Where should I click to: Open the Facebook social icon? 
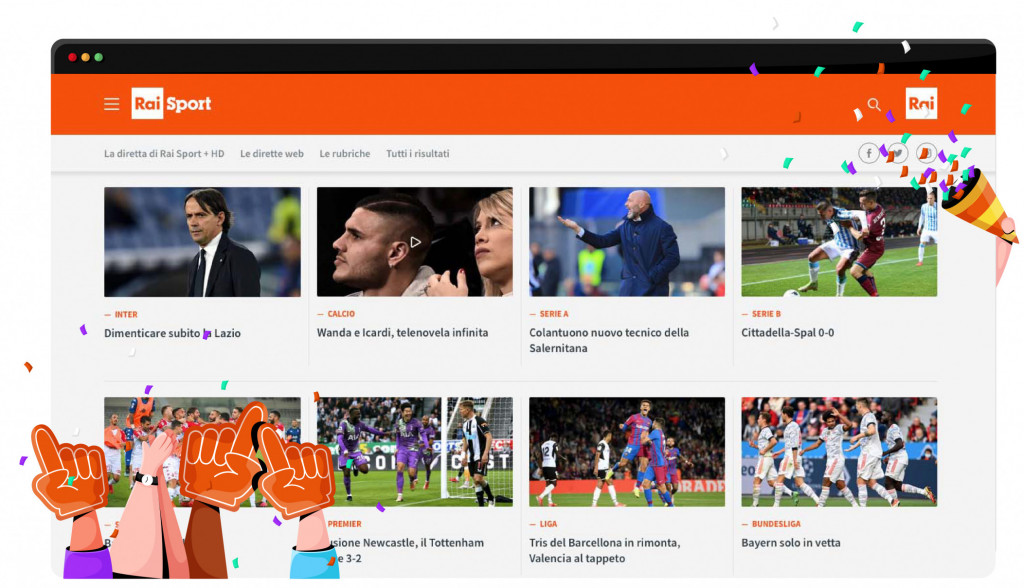coord(869,154)
